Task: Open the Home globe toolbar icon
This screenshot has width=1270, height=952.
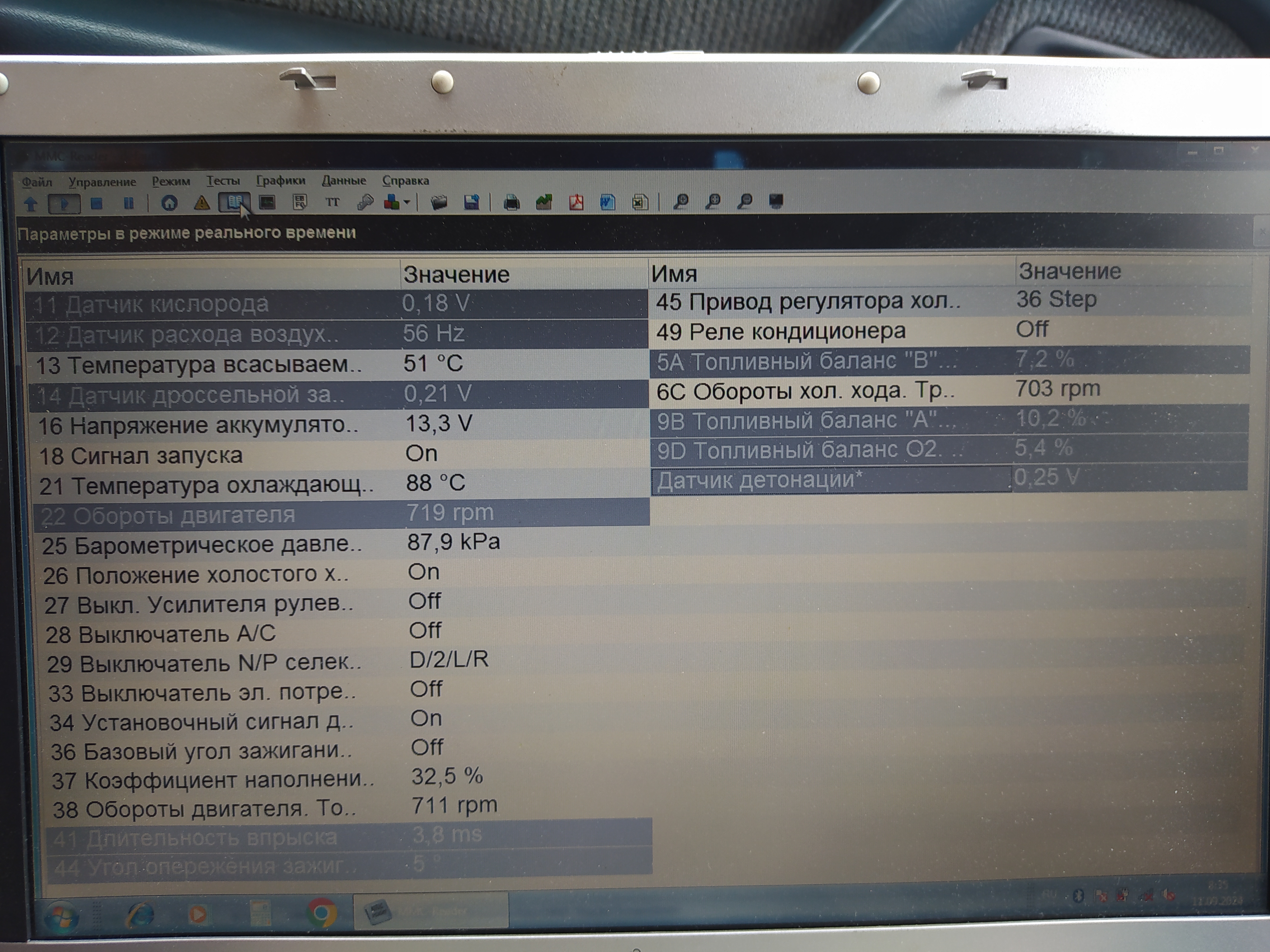Action: [169, 203]
